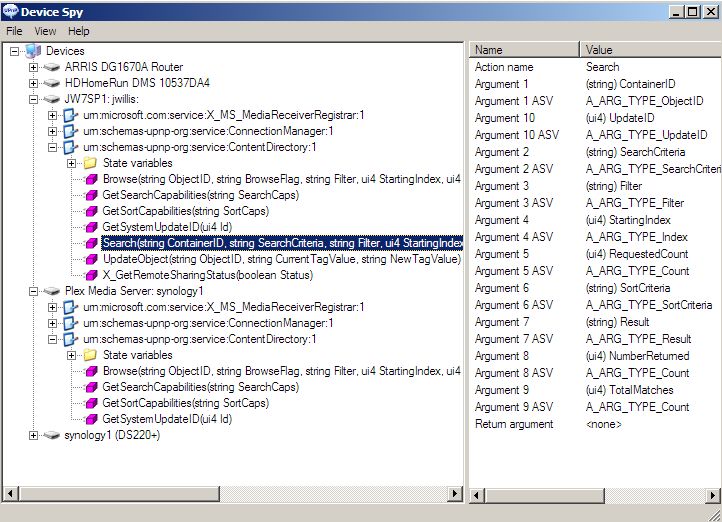Click the Value column header
This screenshot has width=722, height=522.
[651, 50]
